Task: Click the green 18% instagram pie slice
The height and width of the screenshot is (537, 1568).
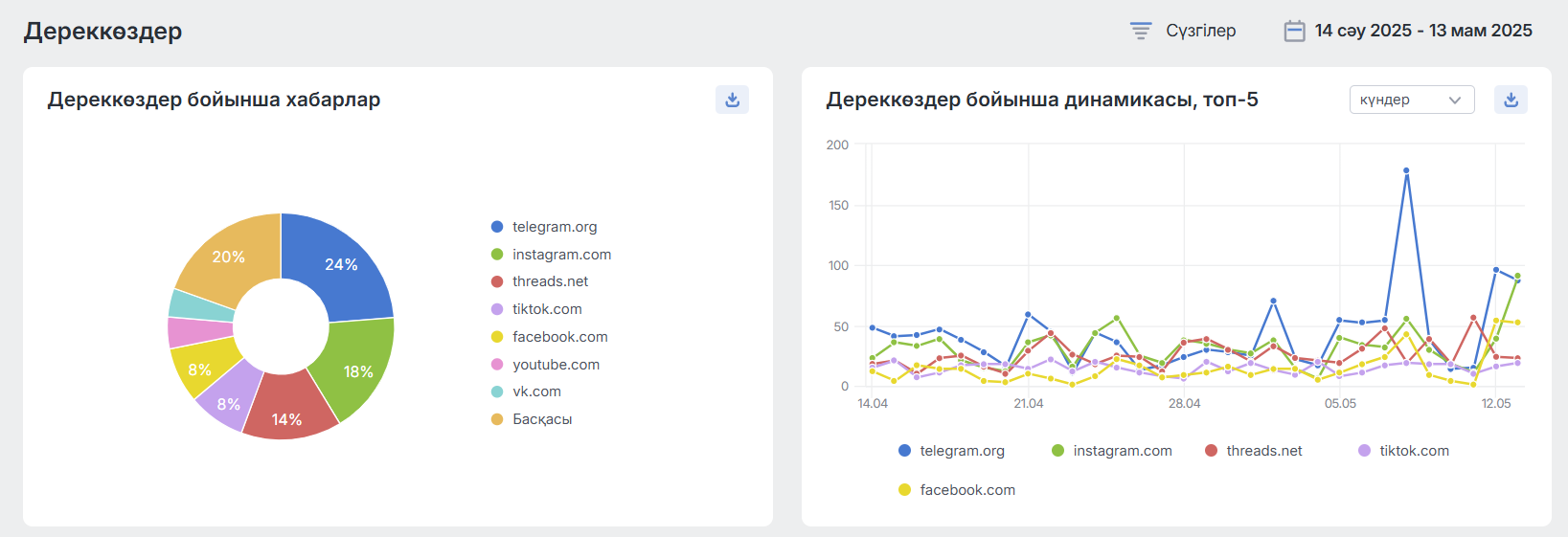Action: click(360, 369)
